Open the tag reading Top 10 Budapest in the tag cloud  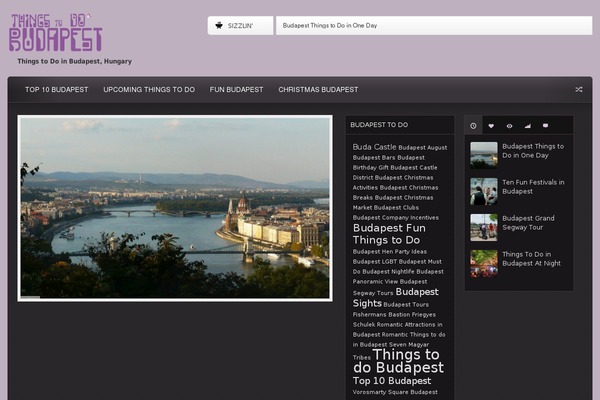[392, 381]
